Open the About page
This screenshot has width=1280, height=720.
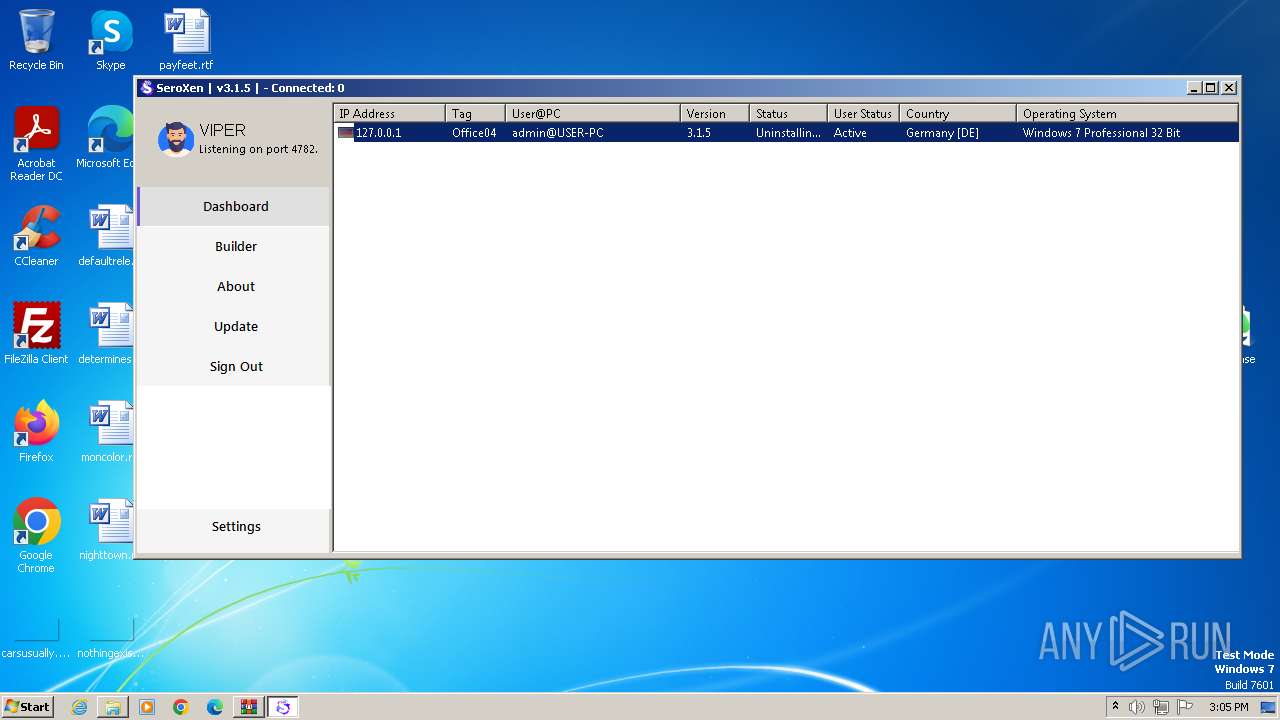(x=235, y=286)
